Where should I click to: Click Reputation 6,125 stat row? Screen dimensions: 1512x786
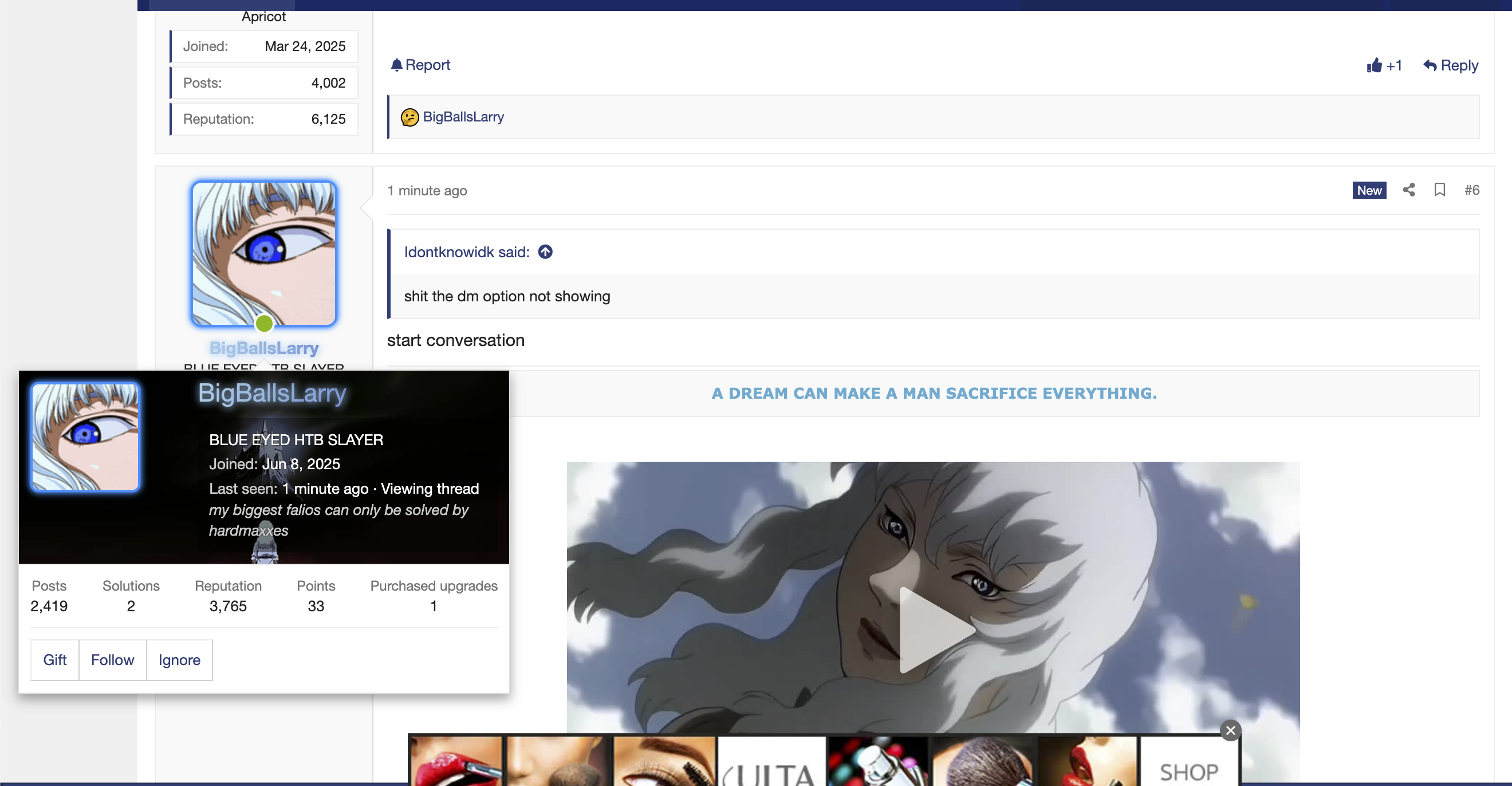263,119
